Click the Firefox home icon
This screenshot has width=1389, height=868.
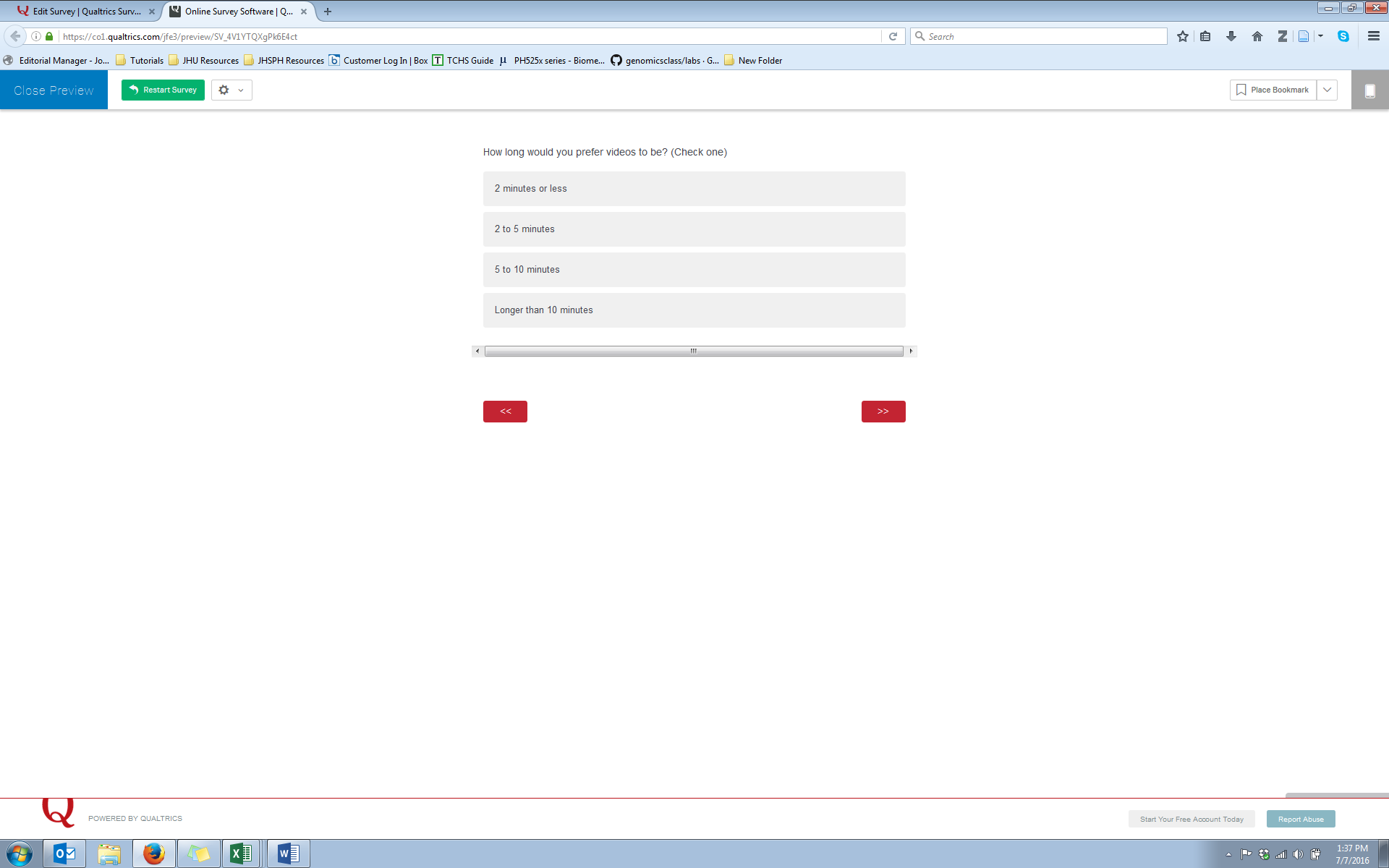(1257, 36)
